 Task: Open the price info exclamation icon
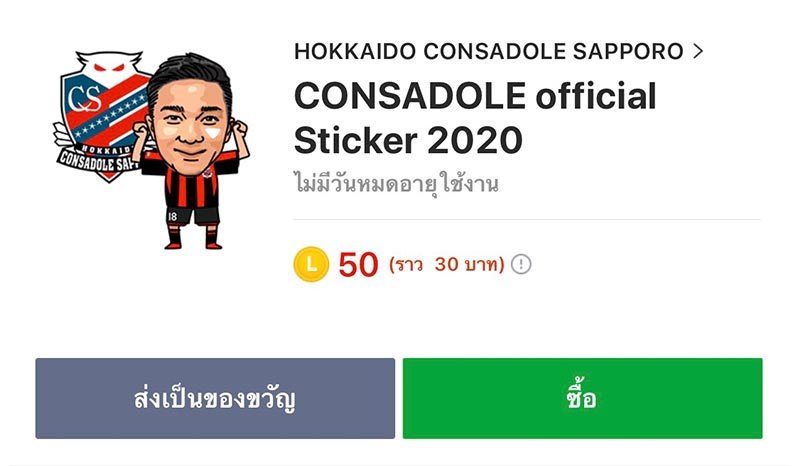[521, 264]
